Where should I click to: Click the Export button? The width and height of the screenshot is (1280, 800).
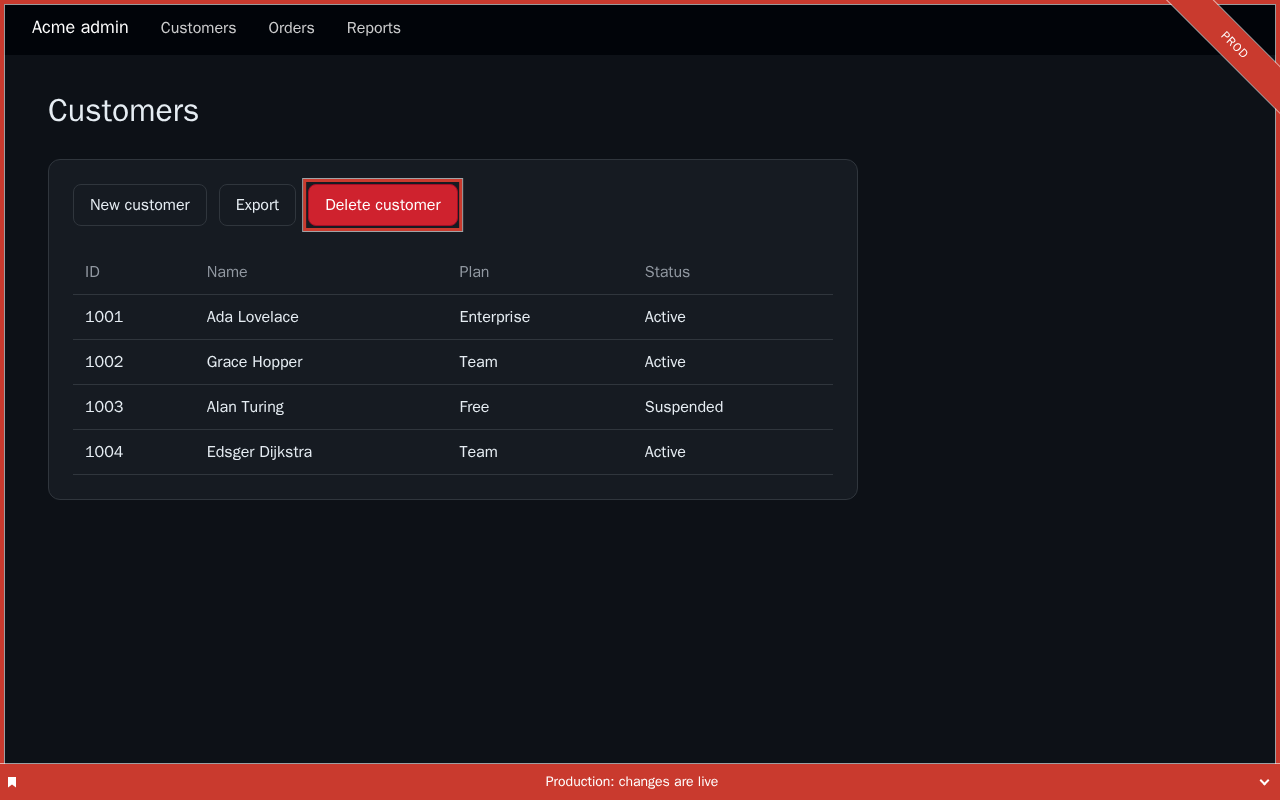(x=257, y=205)
